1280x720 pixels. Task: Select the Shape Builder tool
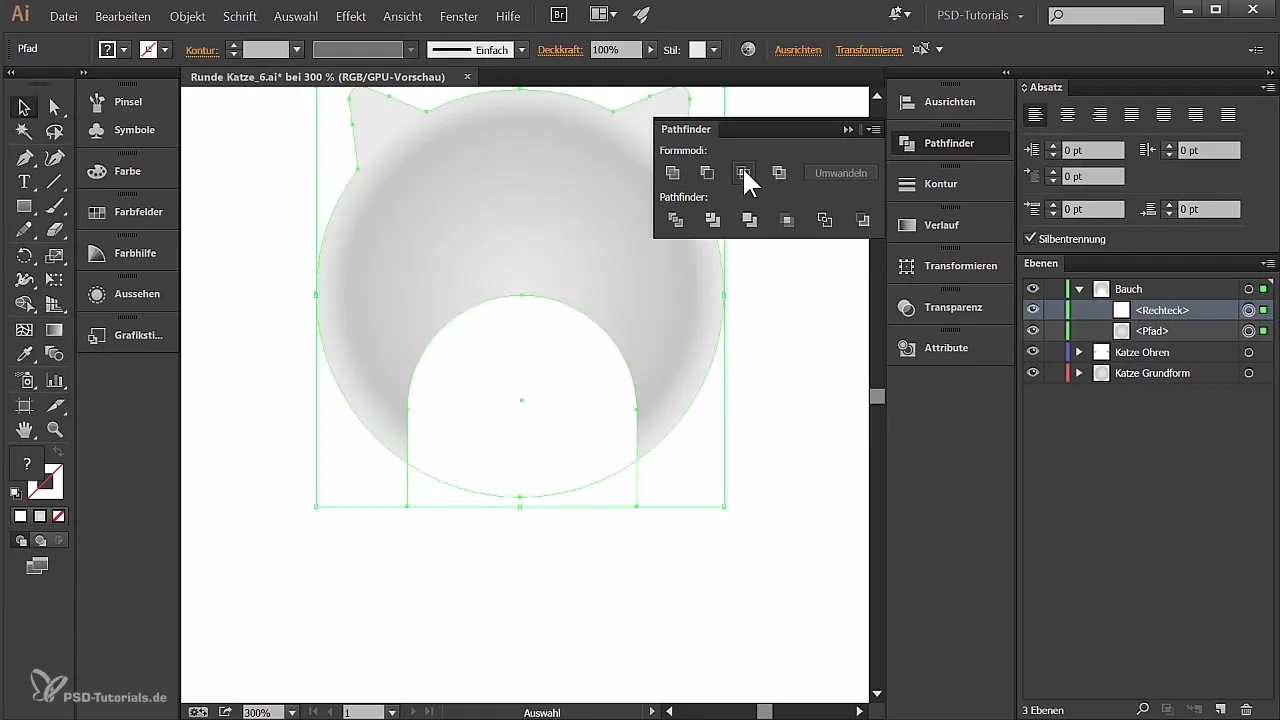point(24,305)
